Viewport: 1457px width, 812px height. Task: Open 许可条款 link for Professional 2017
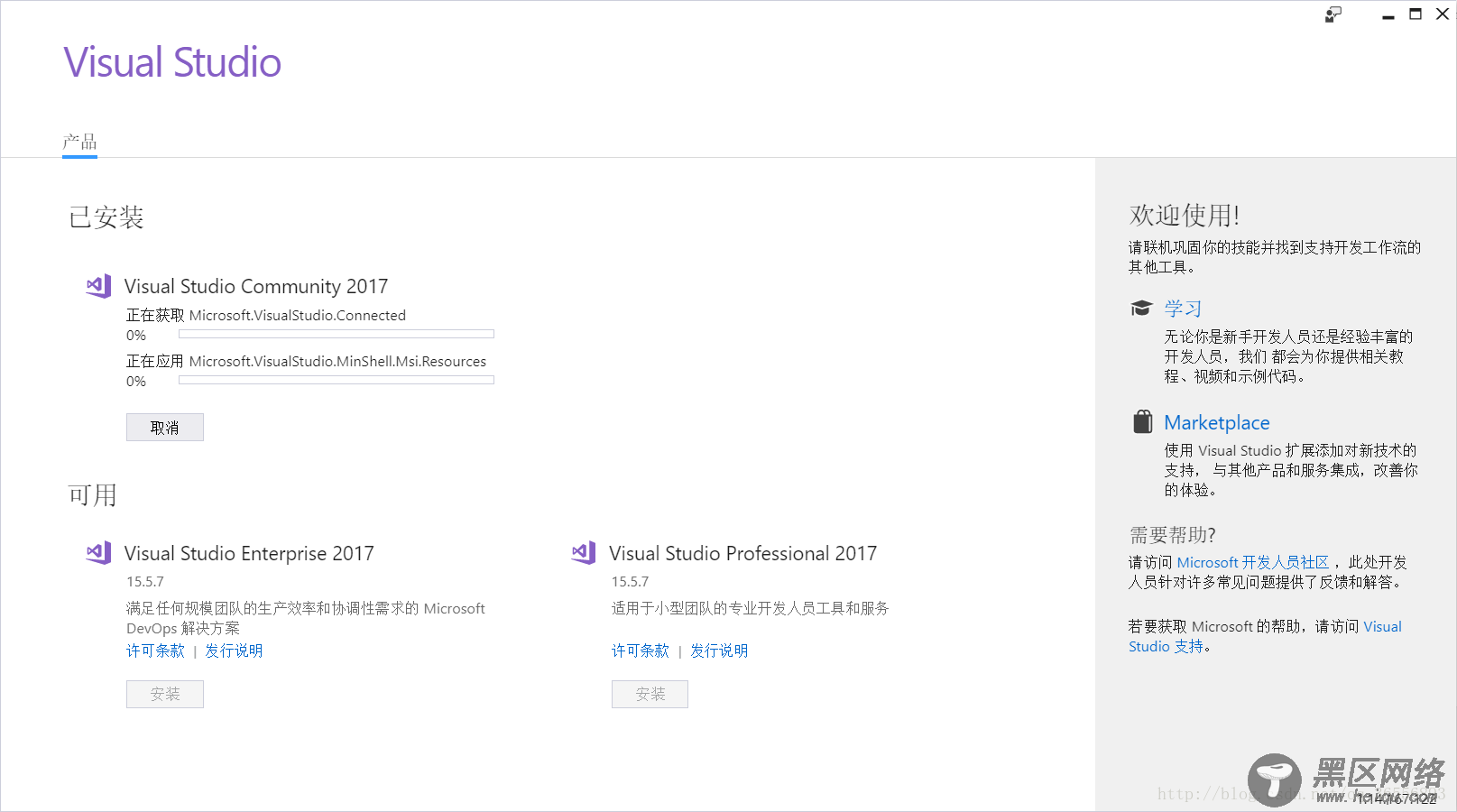click(x=641, y=651)
